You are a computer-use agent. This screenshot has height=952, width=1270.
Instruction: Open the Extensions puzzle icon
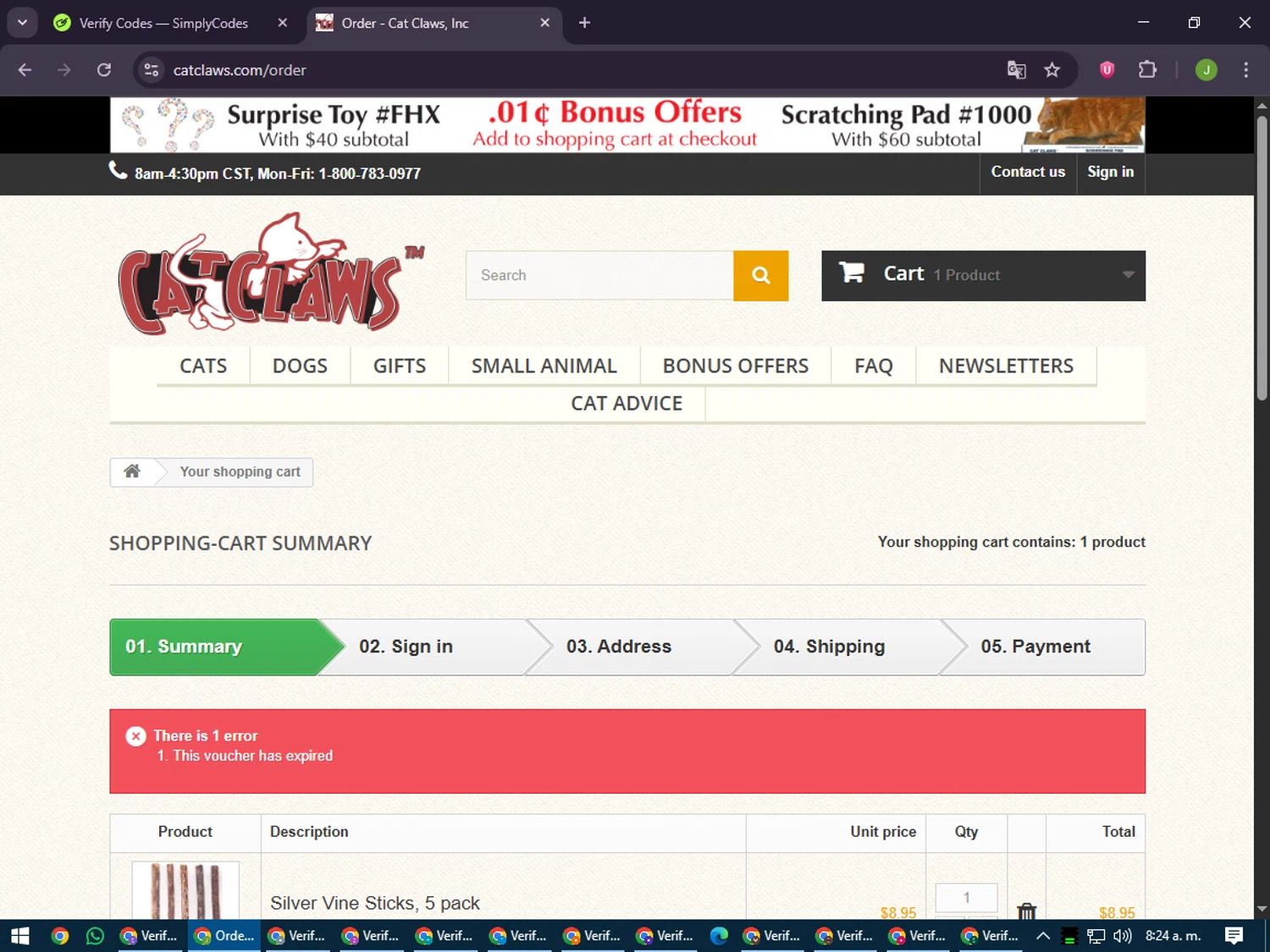coord(1147,70)
